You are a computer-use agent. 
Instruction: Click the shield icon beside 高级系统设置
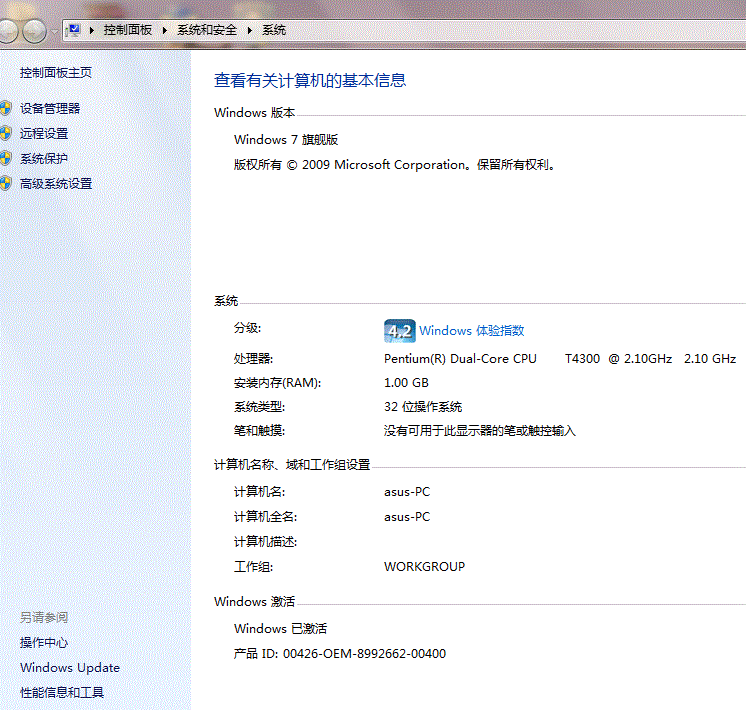coord(6,184)
